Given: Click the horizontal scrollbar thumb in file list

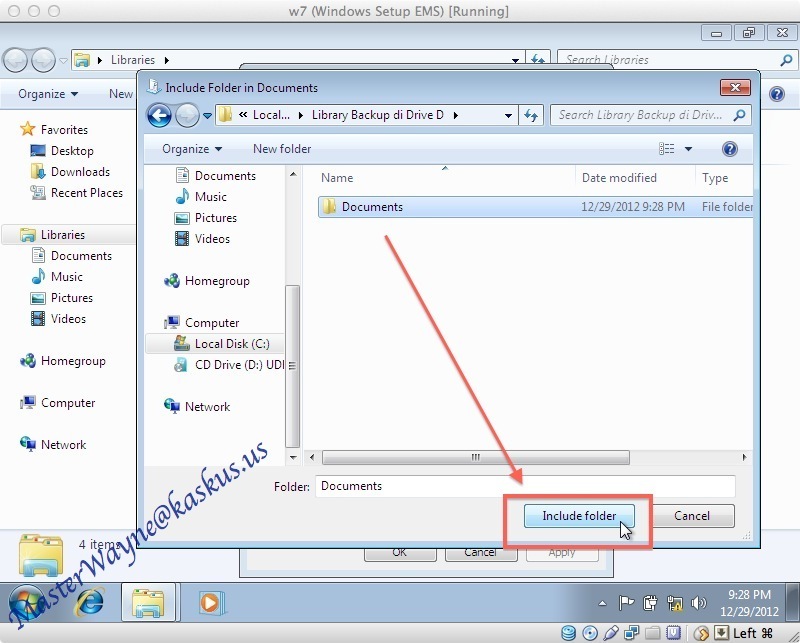Looking at the screenshot, I should (476, 457).
